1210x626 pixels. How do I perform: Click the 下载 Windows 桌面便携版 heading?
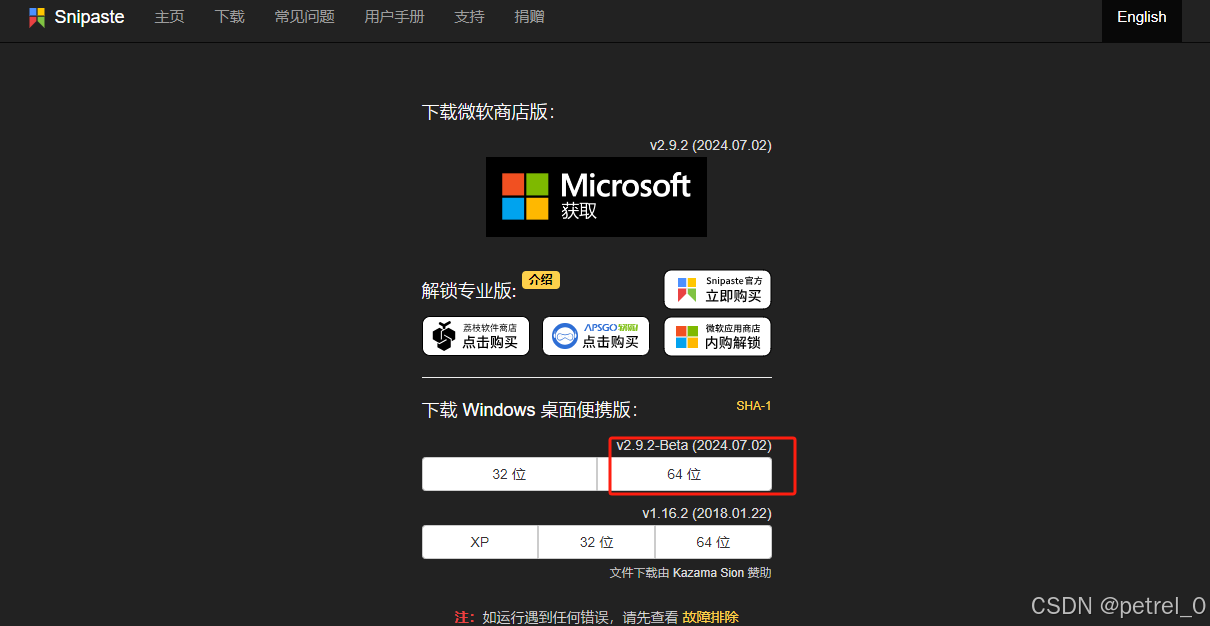click(530, 410)
